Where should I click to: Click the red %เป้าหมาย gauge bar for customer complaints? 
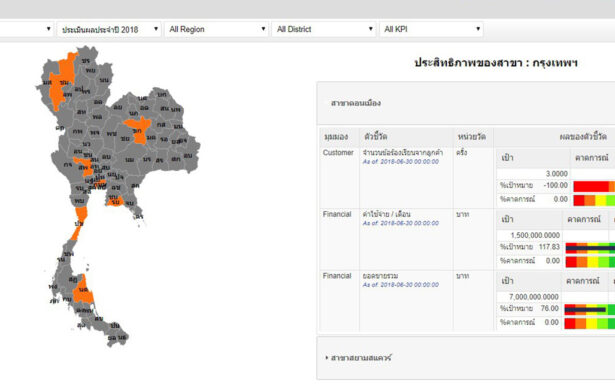(594, 186)
